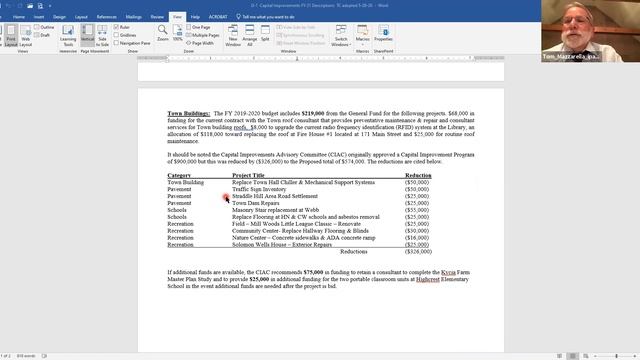This screenshot has width=640, height=360.
Task: Switch to Print Layout in status bar
Action: (x=573, y=356)
